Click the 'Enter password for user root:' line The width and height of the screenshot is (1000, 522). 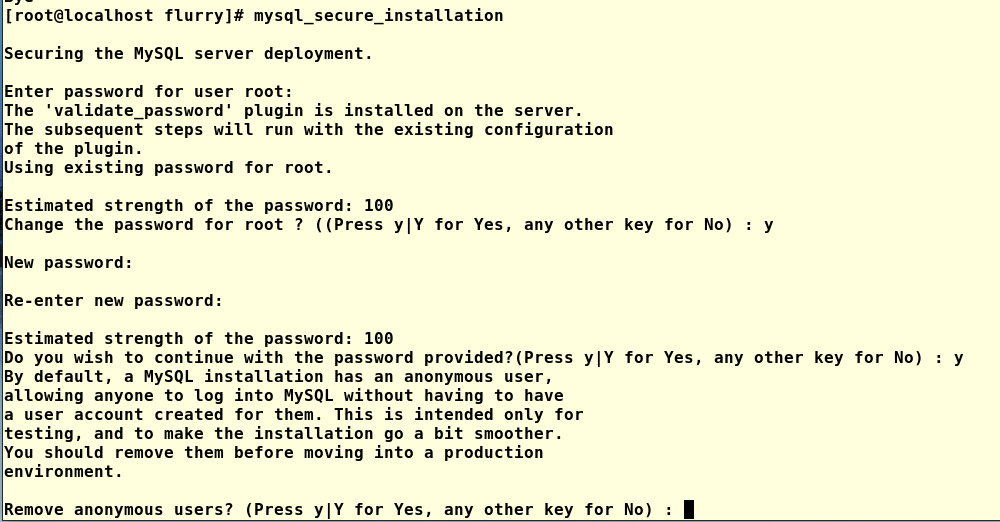click(x=148, y=92)
